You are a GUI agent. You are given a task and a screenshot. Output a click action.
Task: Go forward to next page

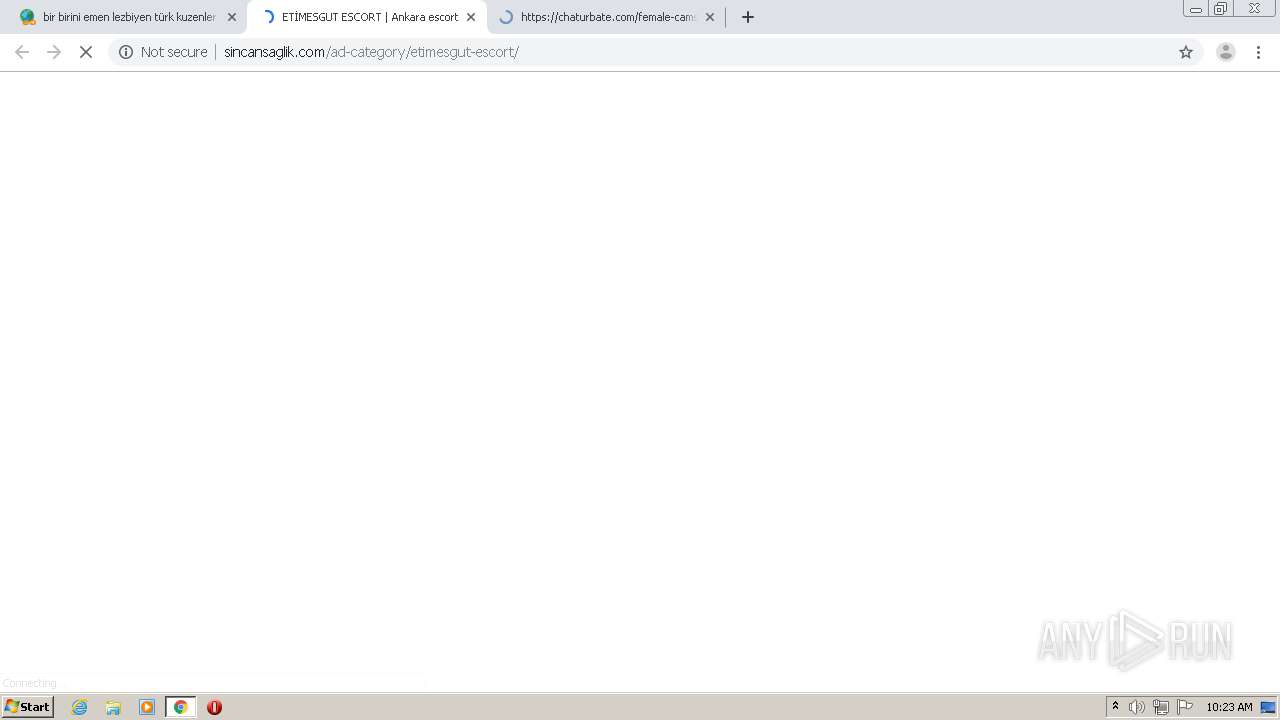[54, 52]
